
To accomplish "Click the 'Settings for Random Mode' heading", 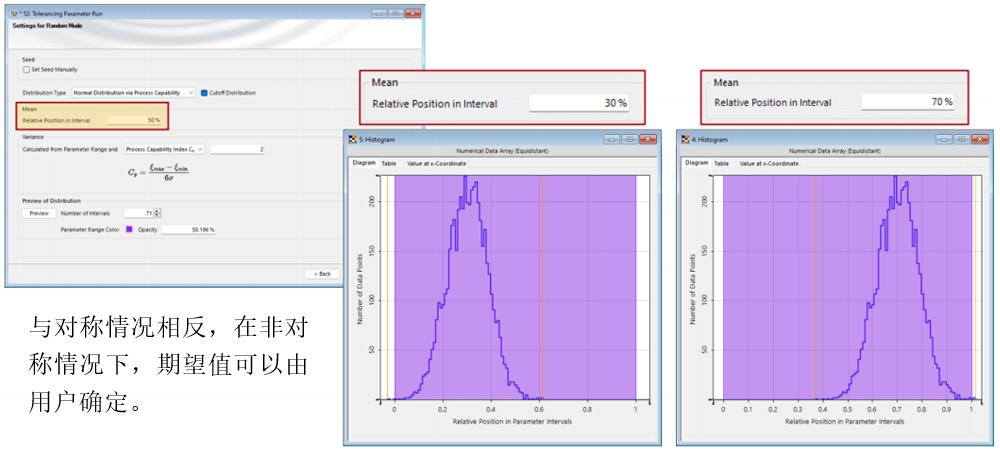I will tap(47, 26).
